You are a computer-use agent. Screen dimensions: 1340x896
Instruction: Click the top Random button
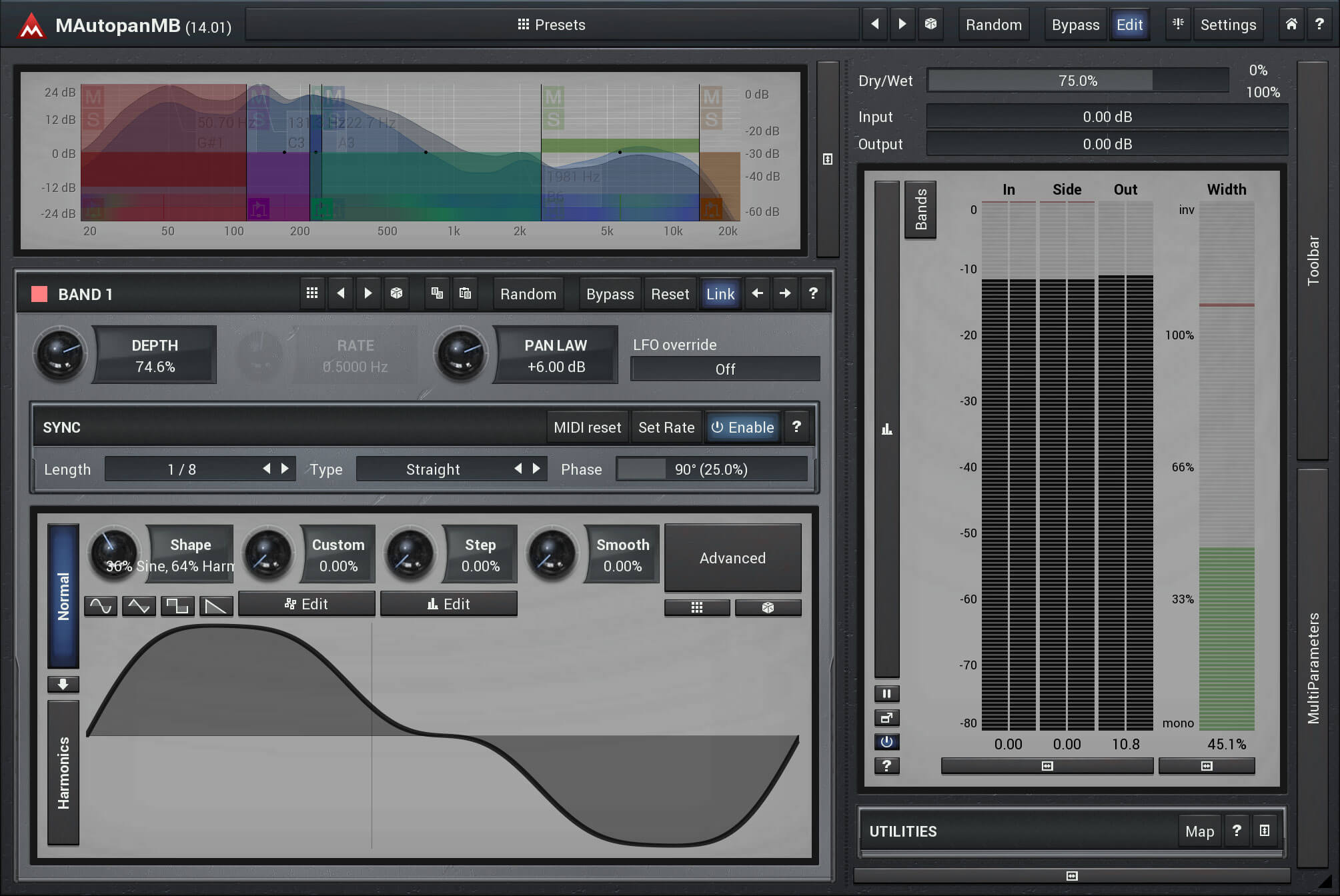993,25
